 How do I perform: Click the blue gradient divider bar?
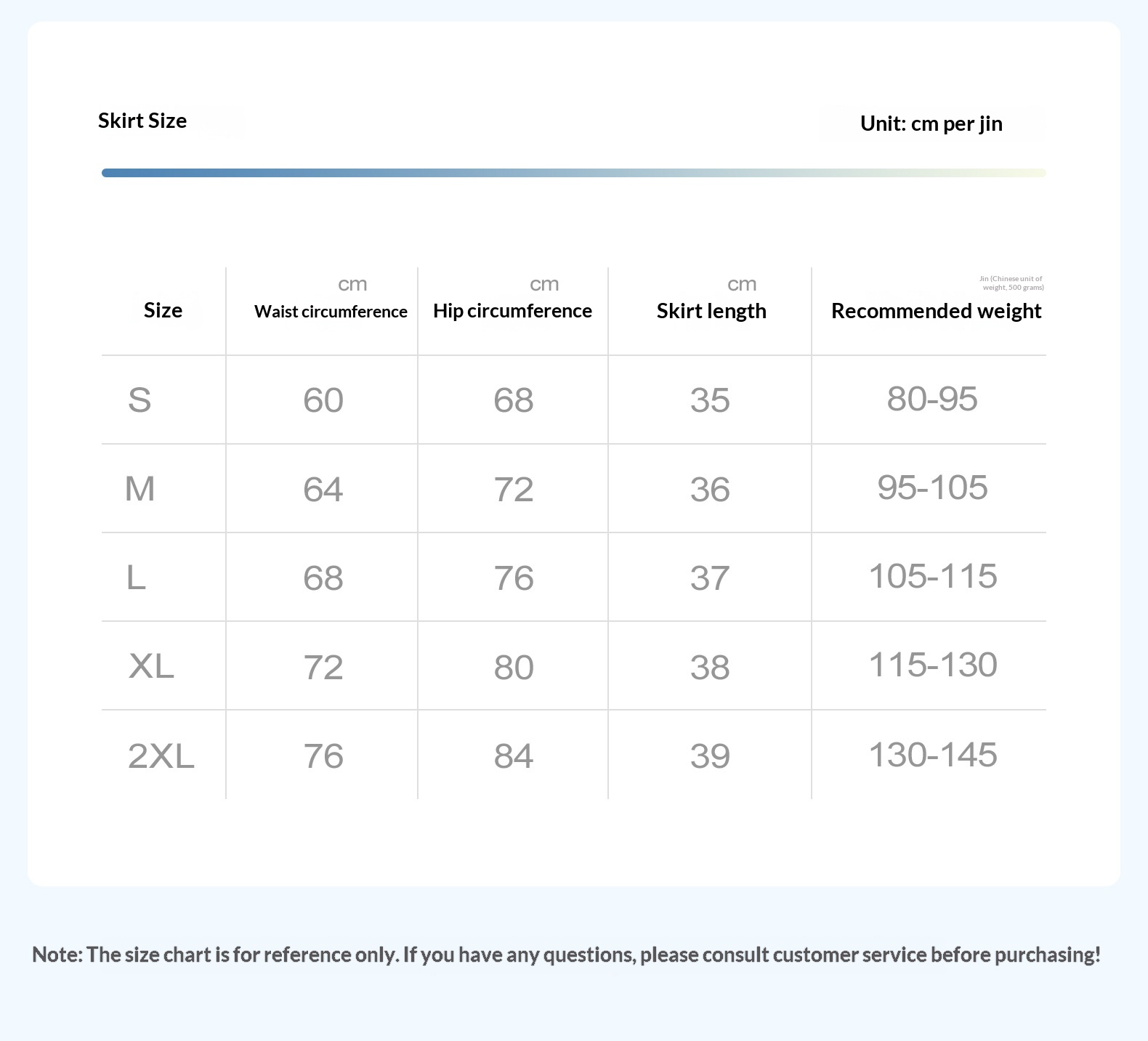(x=574, y=173)
